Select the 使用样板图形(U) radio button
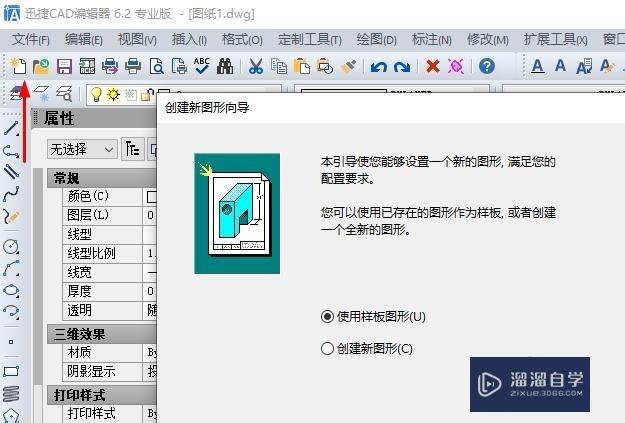625x423 pixels. pyautogui.click(x=327, y=317)
